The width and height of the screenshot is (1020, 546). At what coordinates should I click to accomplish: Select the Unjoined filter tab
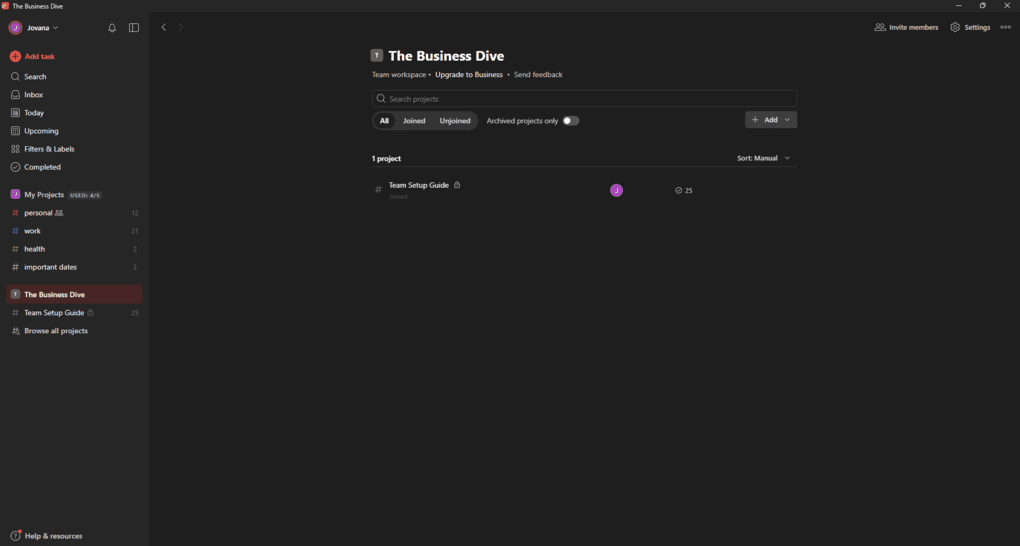455,121
